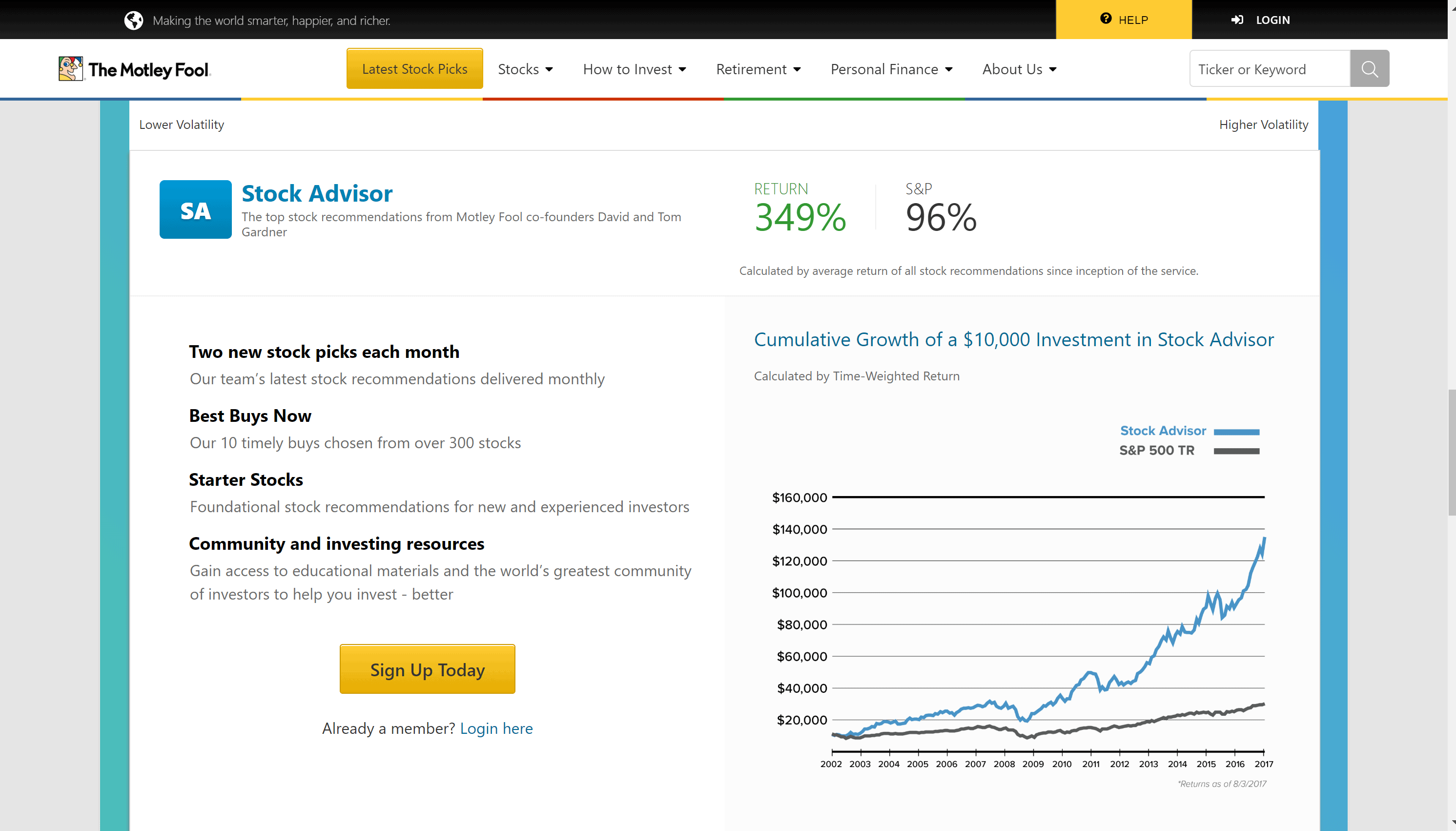Click the Returns as of 8/3/2017 note

[1222, 784]
